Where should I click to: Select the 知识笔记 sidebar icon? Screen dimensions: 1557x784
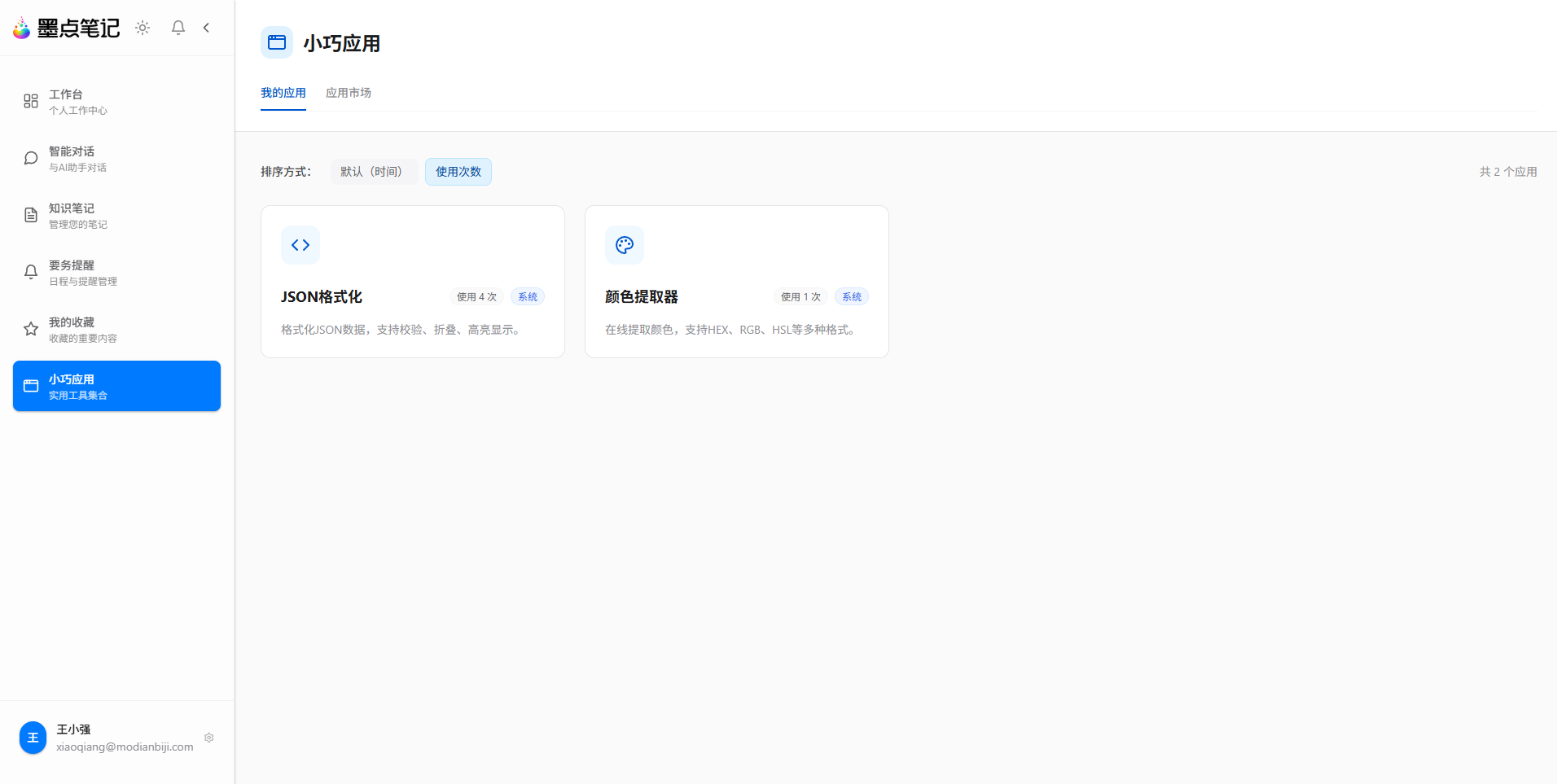coord(31,214)
